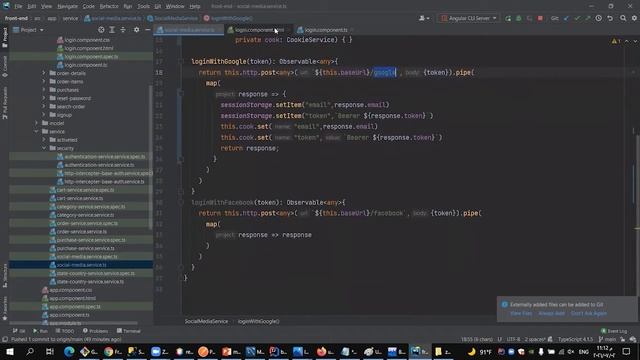Switch to login.component.html editor tab
Image resolution: width=640 pixels, height=360 pixels.
[x=260, y=30]
